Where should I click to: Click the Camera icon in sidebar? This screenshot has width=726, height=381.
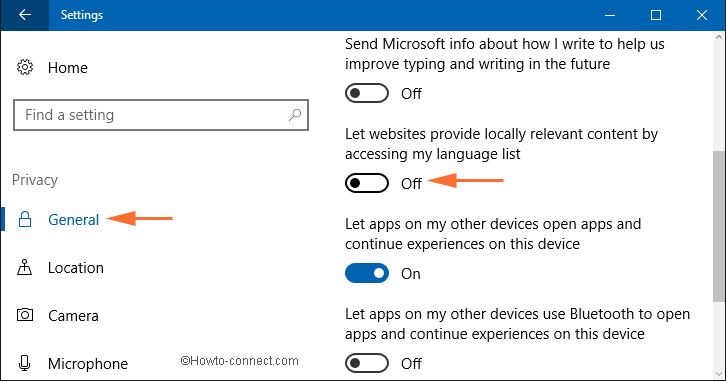25,315
